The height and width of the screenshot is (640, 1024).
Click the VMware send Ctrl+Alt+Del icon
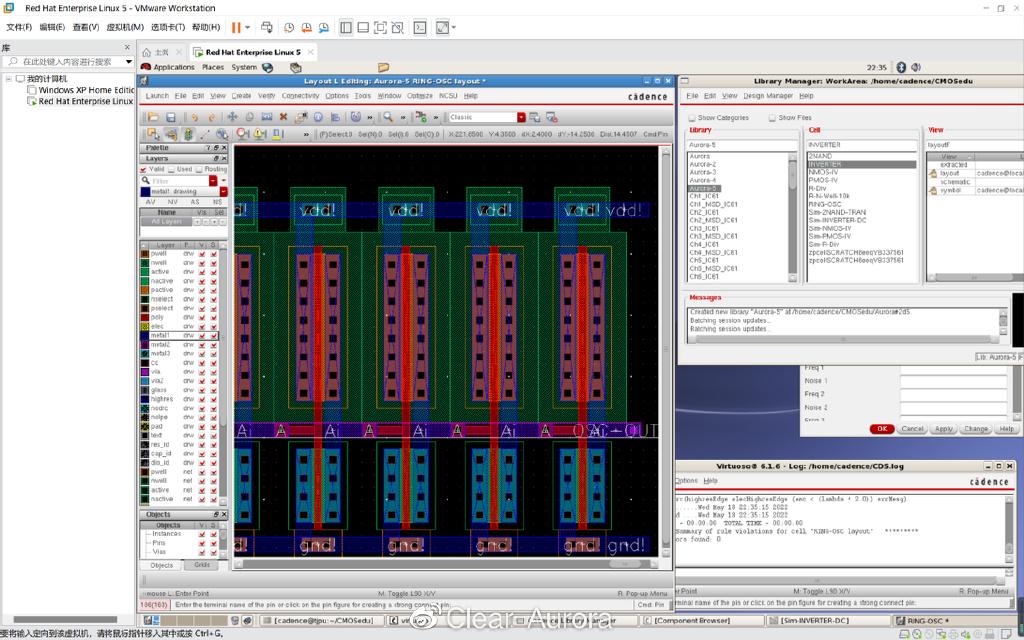266,27
